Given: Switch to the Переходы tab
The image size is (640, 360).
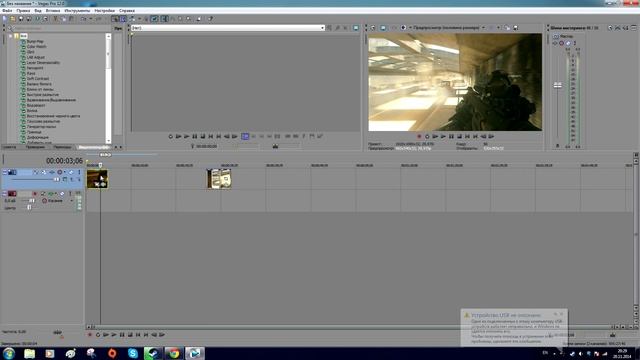Looking at the screenshot, I should (62, 147).
